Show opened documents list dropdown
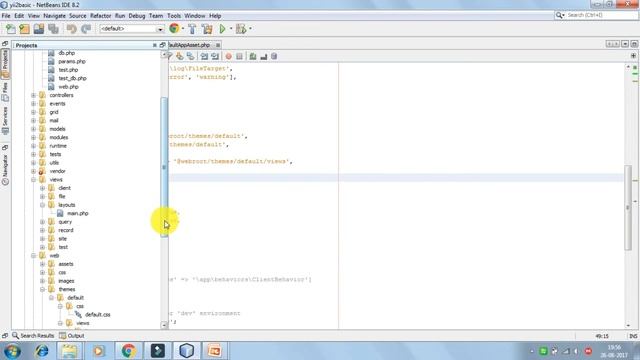This screenshot has height=360, width=640. (625, 44)
